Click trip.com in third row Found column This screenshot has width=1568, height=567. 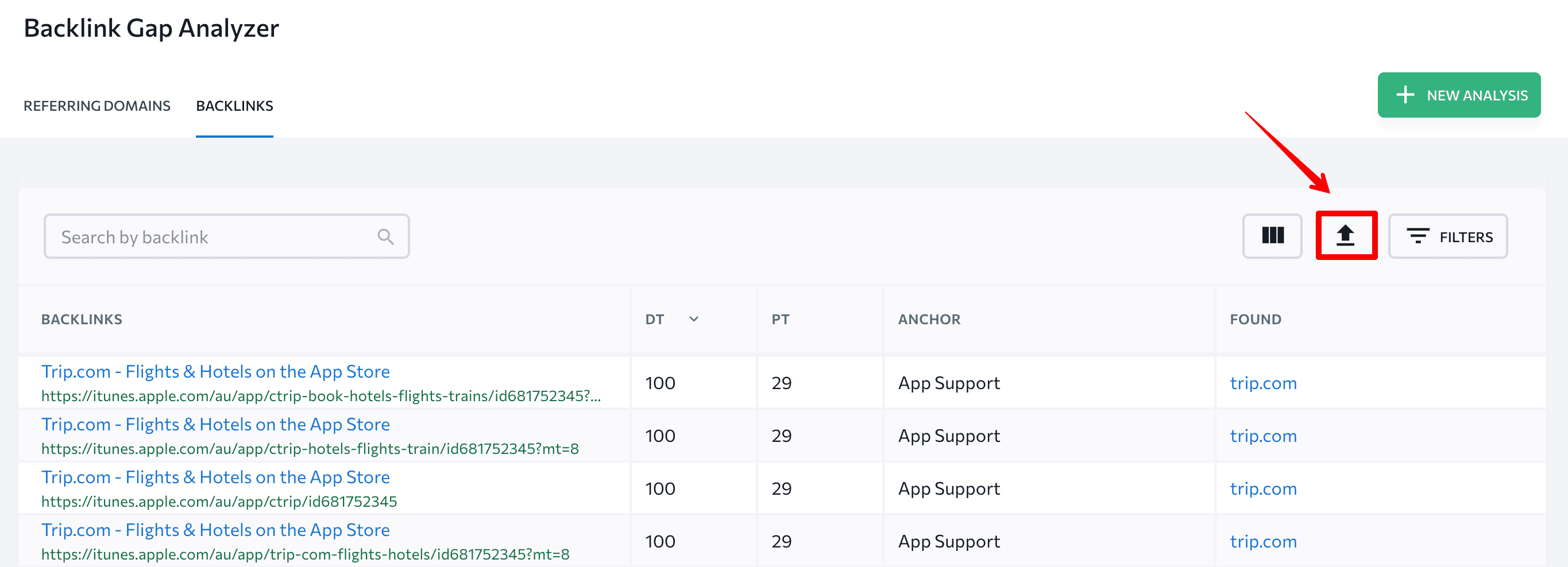click(1263, 489)
